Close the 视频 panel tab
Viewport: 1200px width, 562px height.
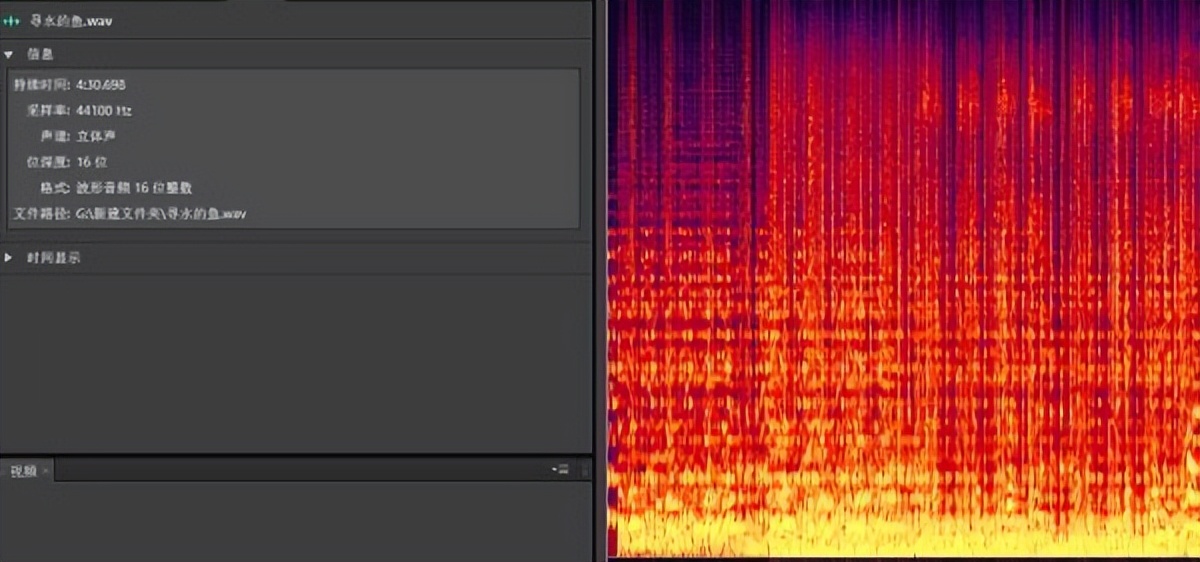point(46,470)
